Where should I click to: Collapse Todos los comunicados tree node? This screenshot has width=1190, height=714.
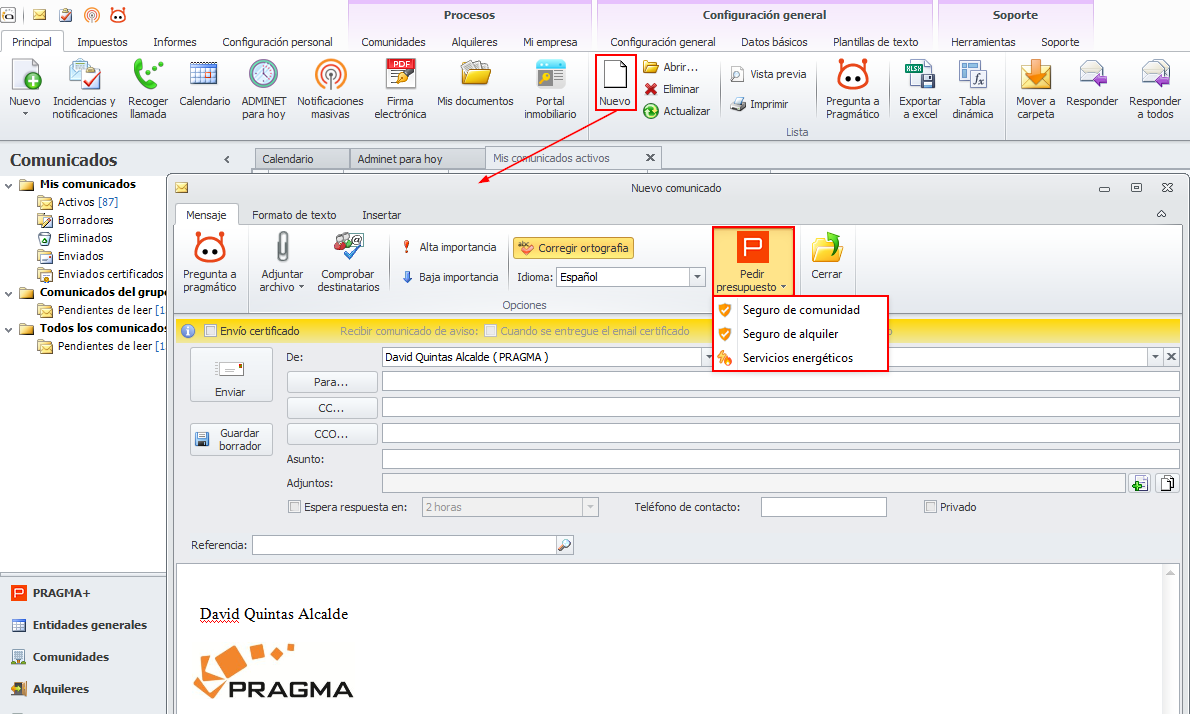pos(8,329)
